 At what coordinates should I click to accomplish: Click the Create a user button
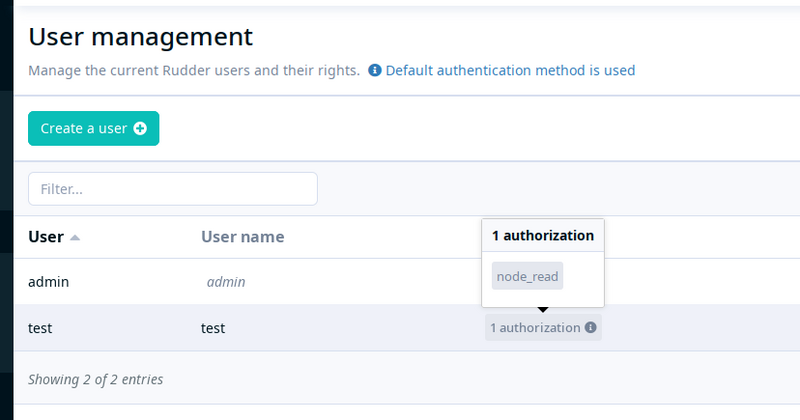click(93, 129)
